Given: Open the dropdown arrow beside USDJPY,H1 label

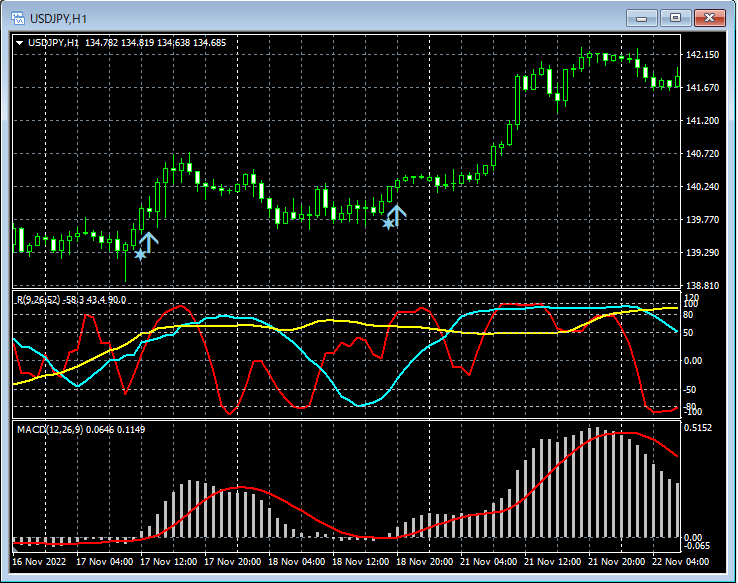Looking at the screenshot, I should tap(19, 42).
